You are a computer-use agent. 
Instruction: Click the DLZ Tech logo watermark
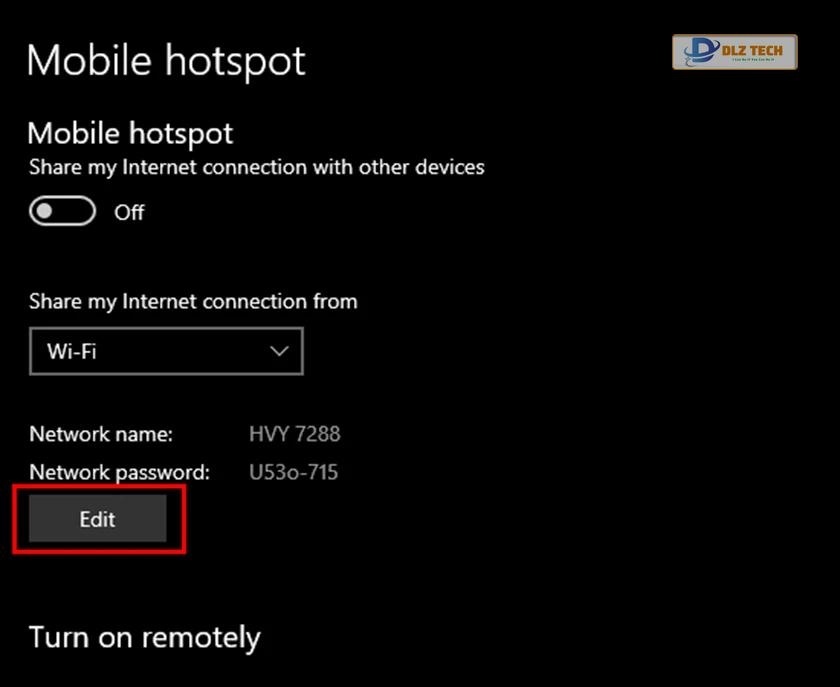click(x=734, y=52)
